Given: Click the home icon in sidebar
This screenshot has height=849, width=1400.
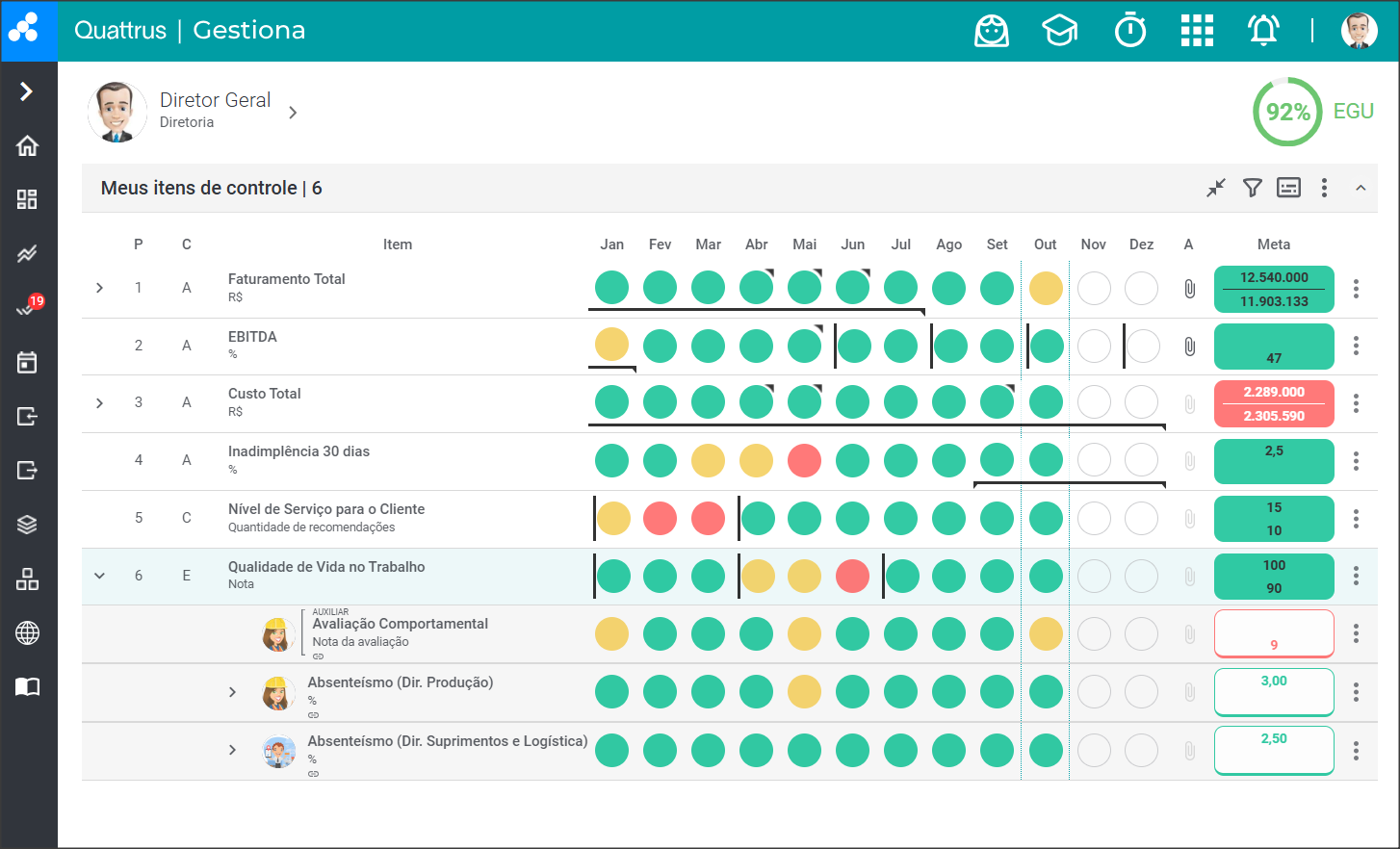Looking at the screenshot, I should pos(27,145).
